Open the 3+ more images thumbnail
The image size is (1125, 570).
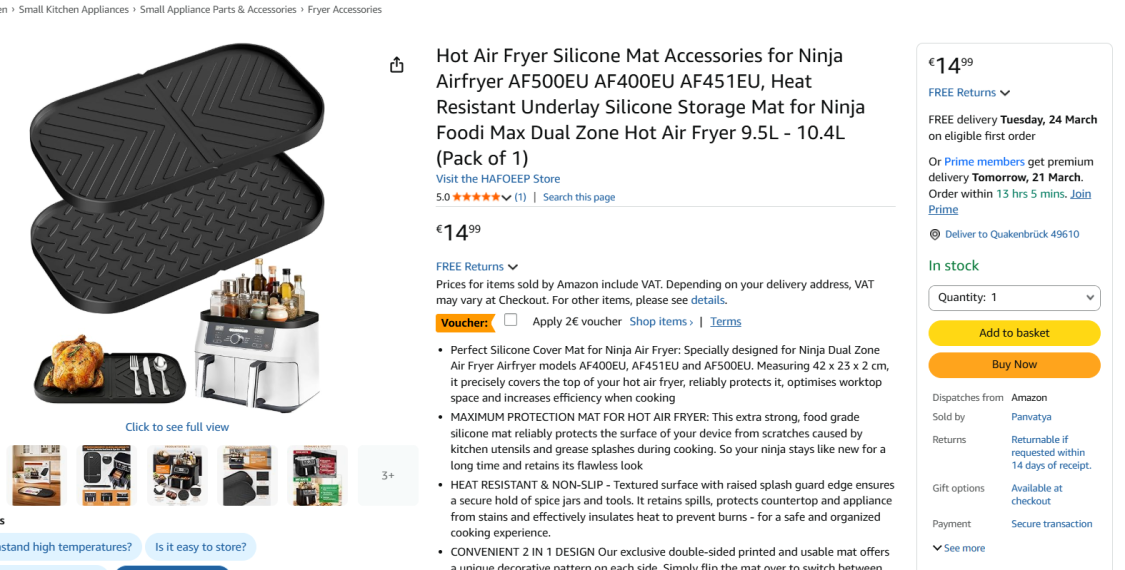388,475
